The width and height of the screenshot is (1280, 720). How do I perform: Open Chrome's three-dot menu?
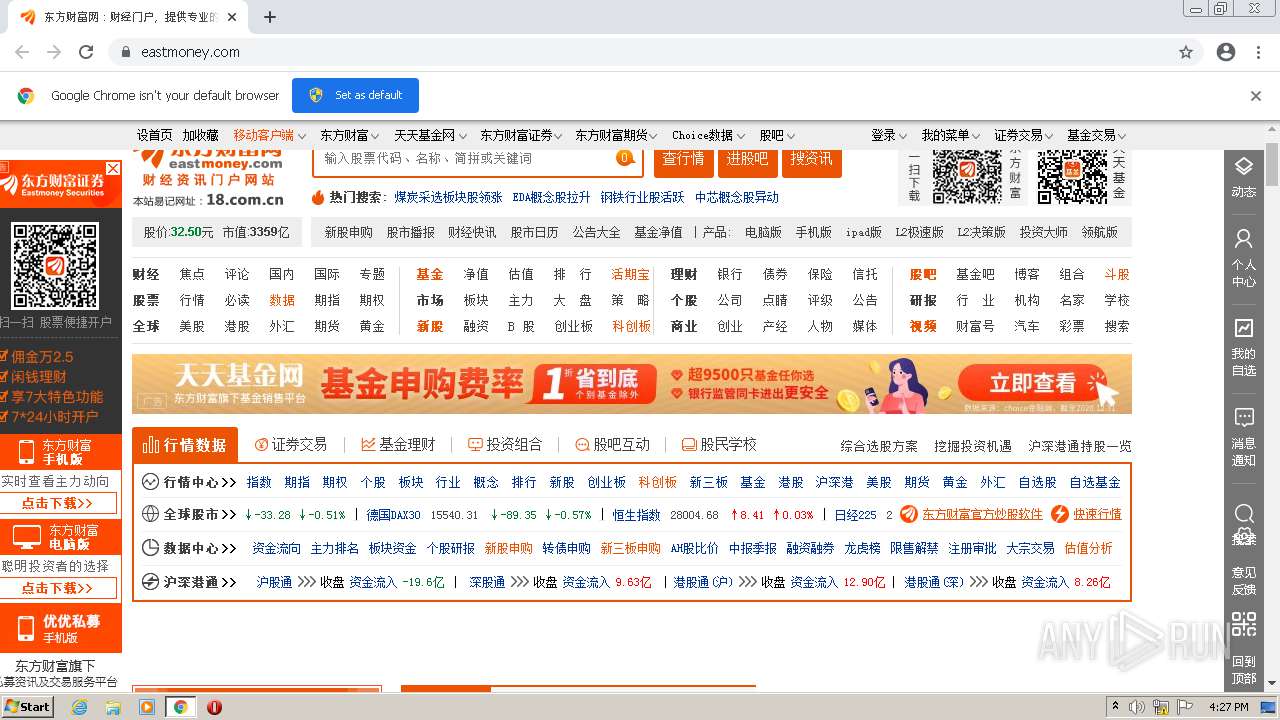click(x=1260, y=52)
